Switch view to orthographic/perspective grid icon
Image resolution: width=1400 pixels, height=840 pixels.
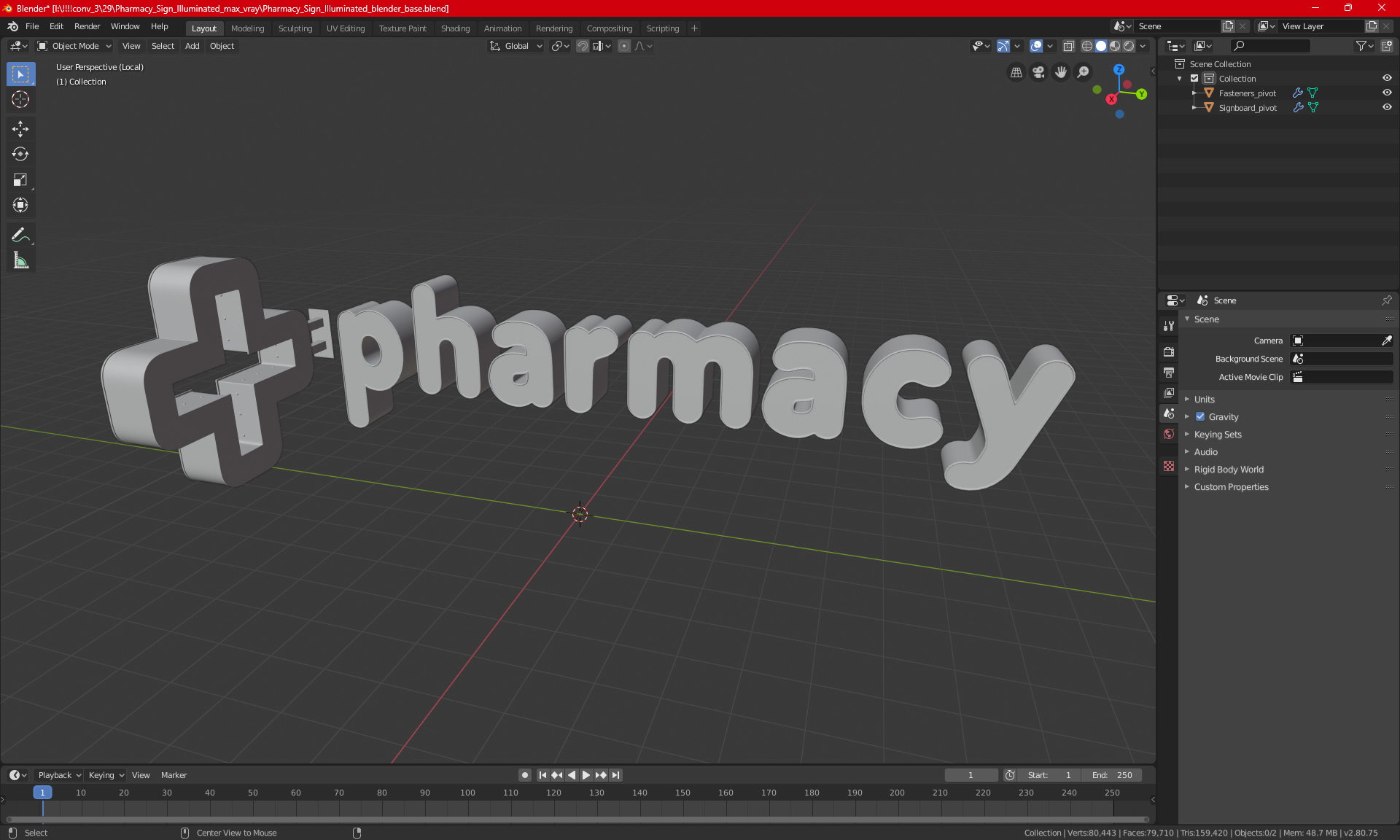(1016, 72)
